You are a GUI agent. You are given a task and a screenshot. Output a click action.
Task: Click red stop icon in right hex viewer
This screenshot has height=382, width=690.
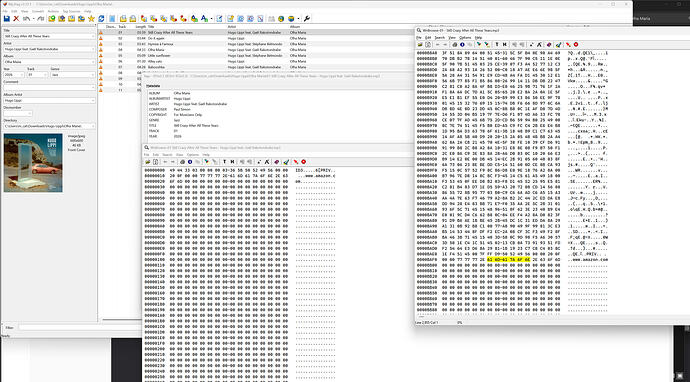576,44
